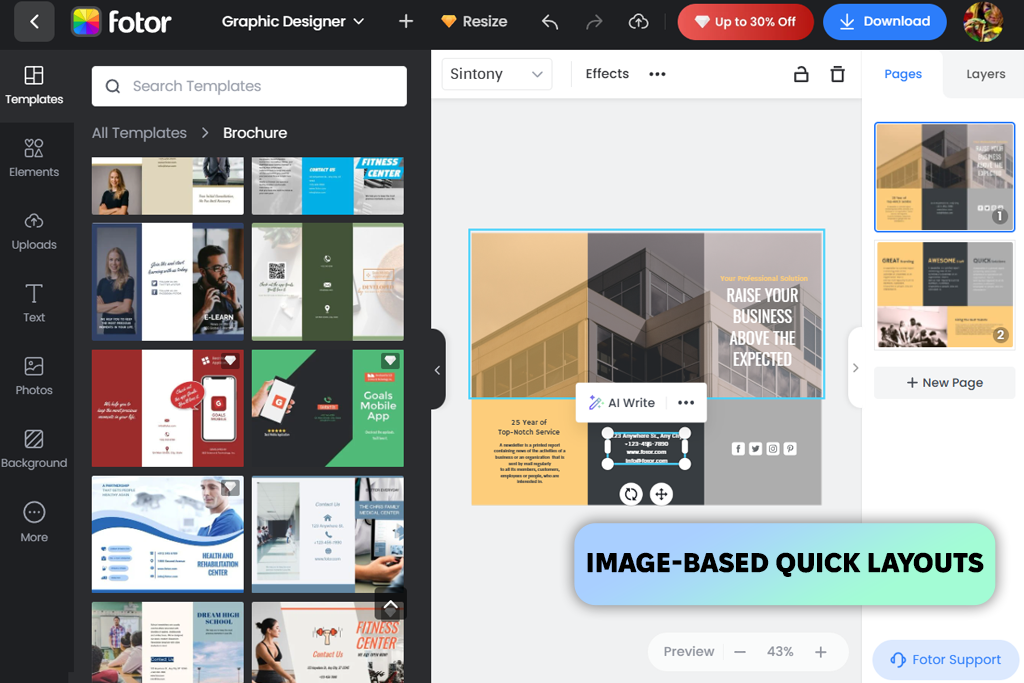Open more options beside AI Write
Screen dimensions: 1024x683
coord(686,403)
